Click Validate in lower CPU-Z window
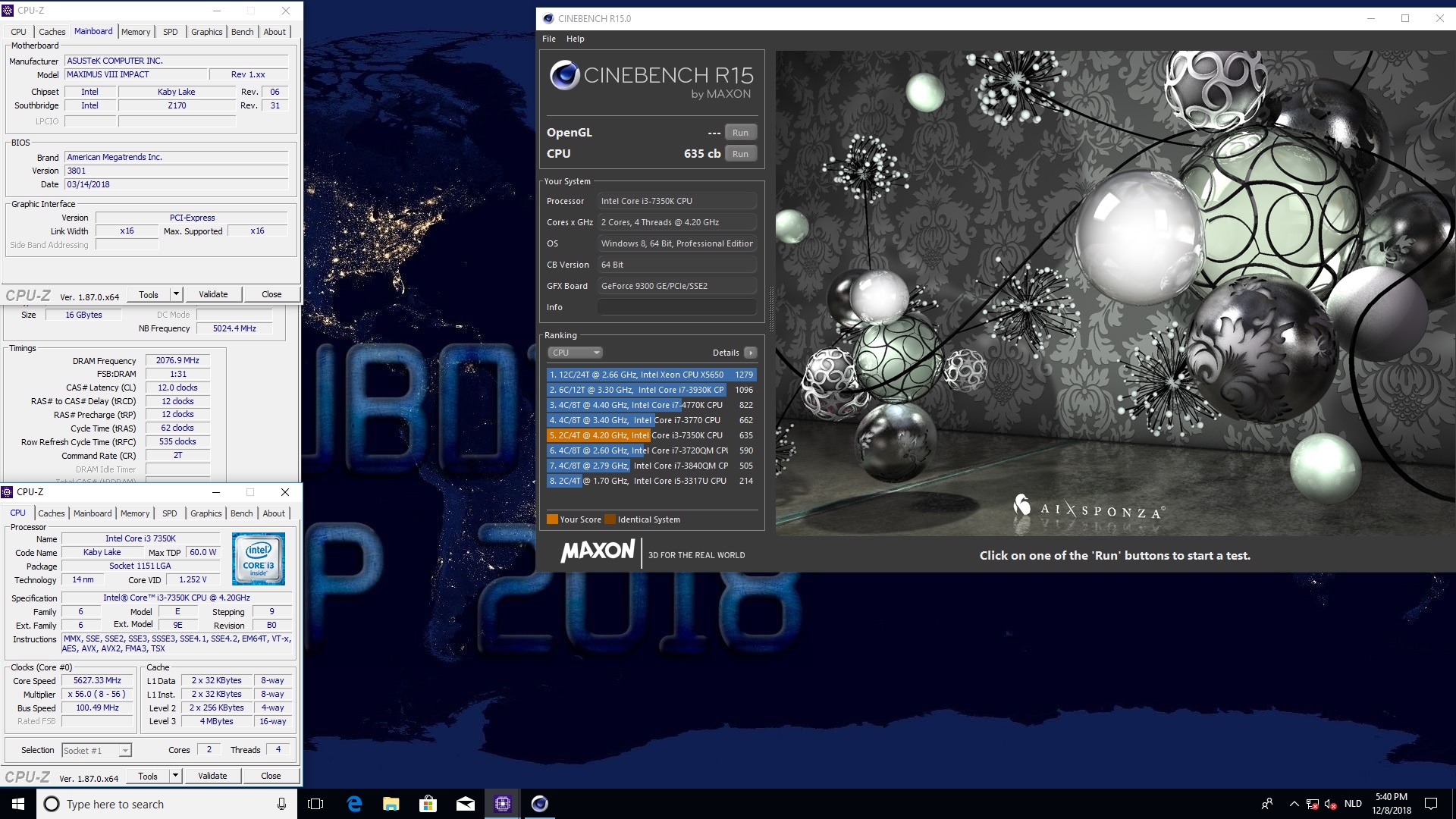This screenshot has height=819, width=1456. (x=212, y=776)
